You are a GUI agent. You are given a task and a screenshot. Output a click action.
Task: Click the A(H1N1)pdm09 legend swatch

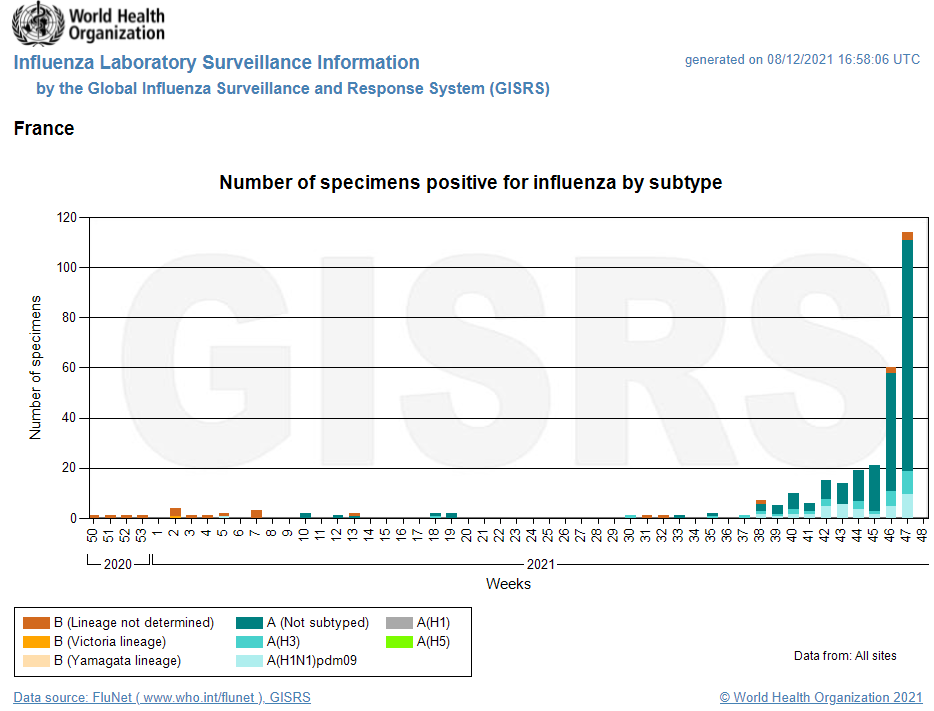coord(249,660)
